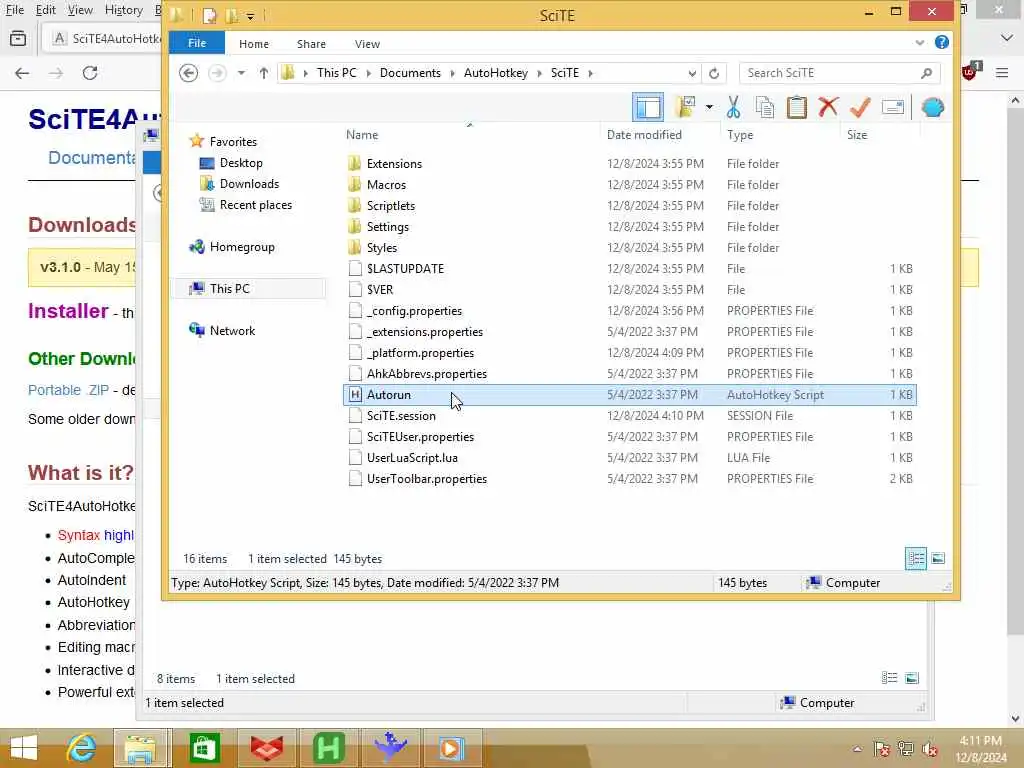The image size is (1024, 768).
Task: Cut the selected file with scissors icon
Action: tap(733, 107)
